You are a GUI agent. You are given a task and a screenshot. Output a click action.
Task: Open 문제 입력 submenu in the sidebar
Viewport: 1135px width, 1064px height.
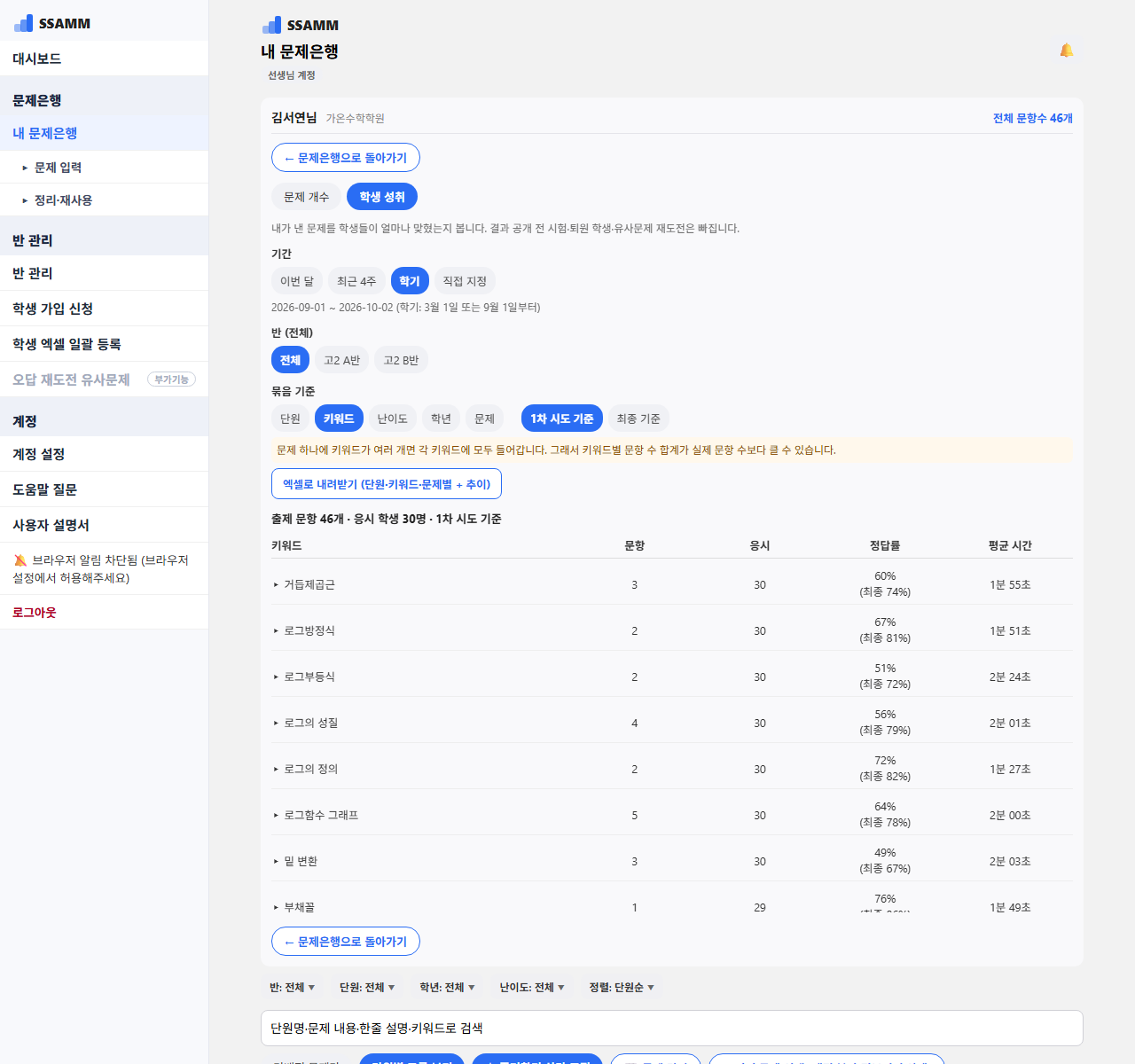point(104,168)
